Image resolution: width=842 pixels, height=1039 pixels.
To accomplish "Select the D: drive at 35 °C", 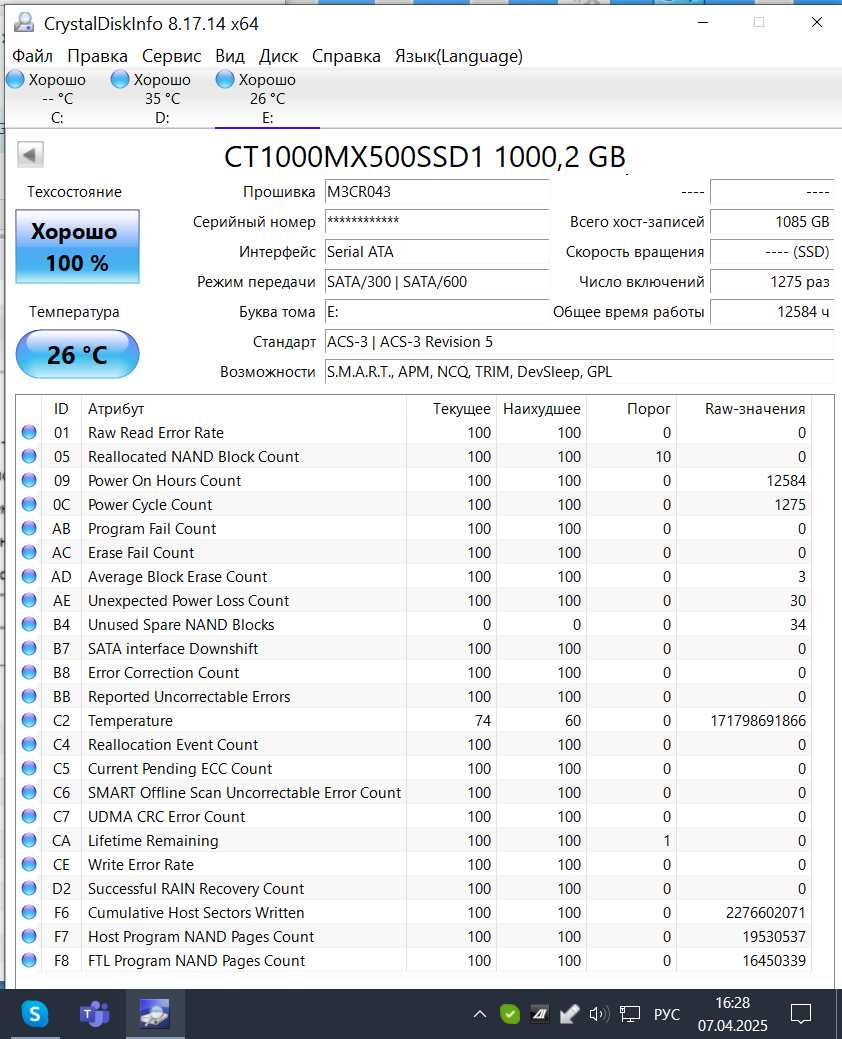I will 152,98.
